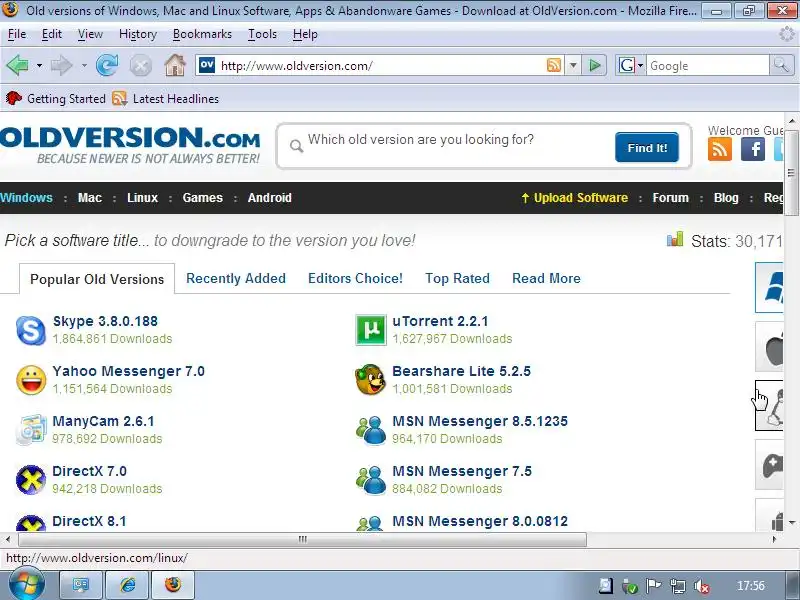This screenshot has width=800, height=600.
Task: Click the Skype 3.8.0.188 link
Action: coord(105,321)
